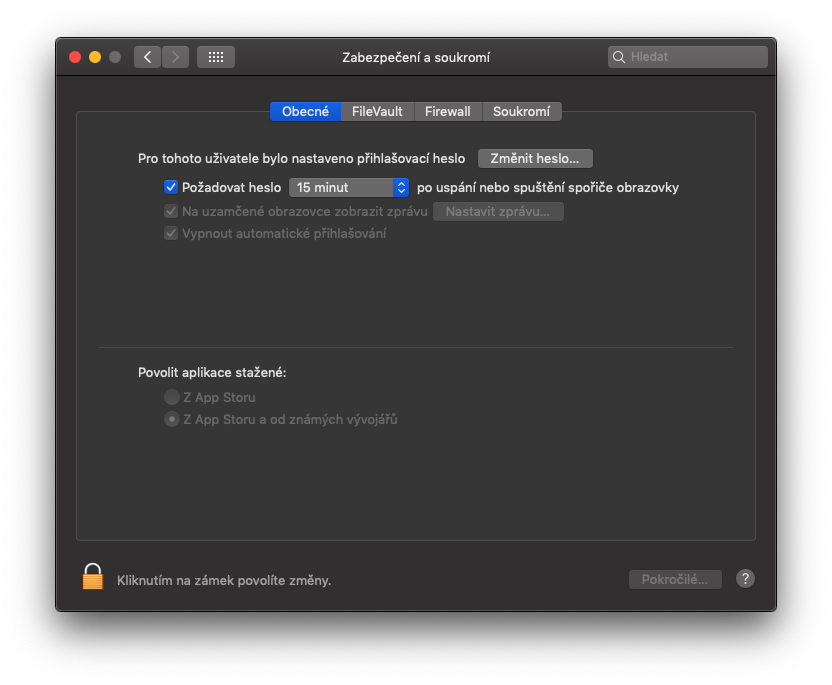The height and width of the screenshot is (685, 832).
Task: Click the Pokročilé button
Action: tap(675, 580)
